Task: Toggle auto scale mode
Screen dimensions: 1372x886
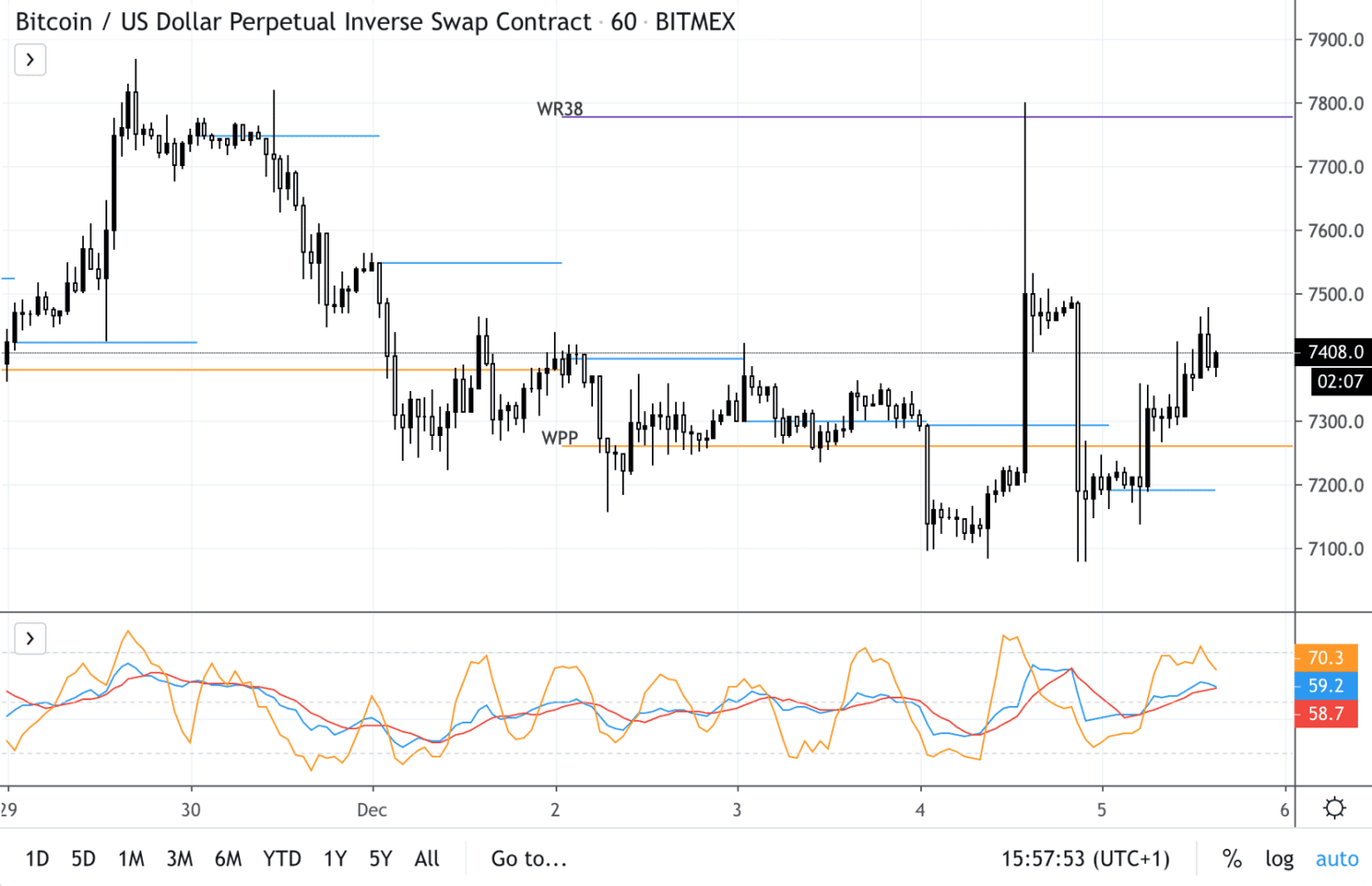Action: [1337, 858]
